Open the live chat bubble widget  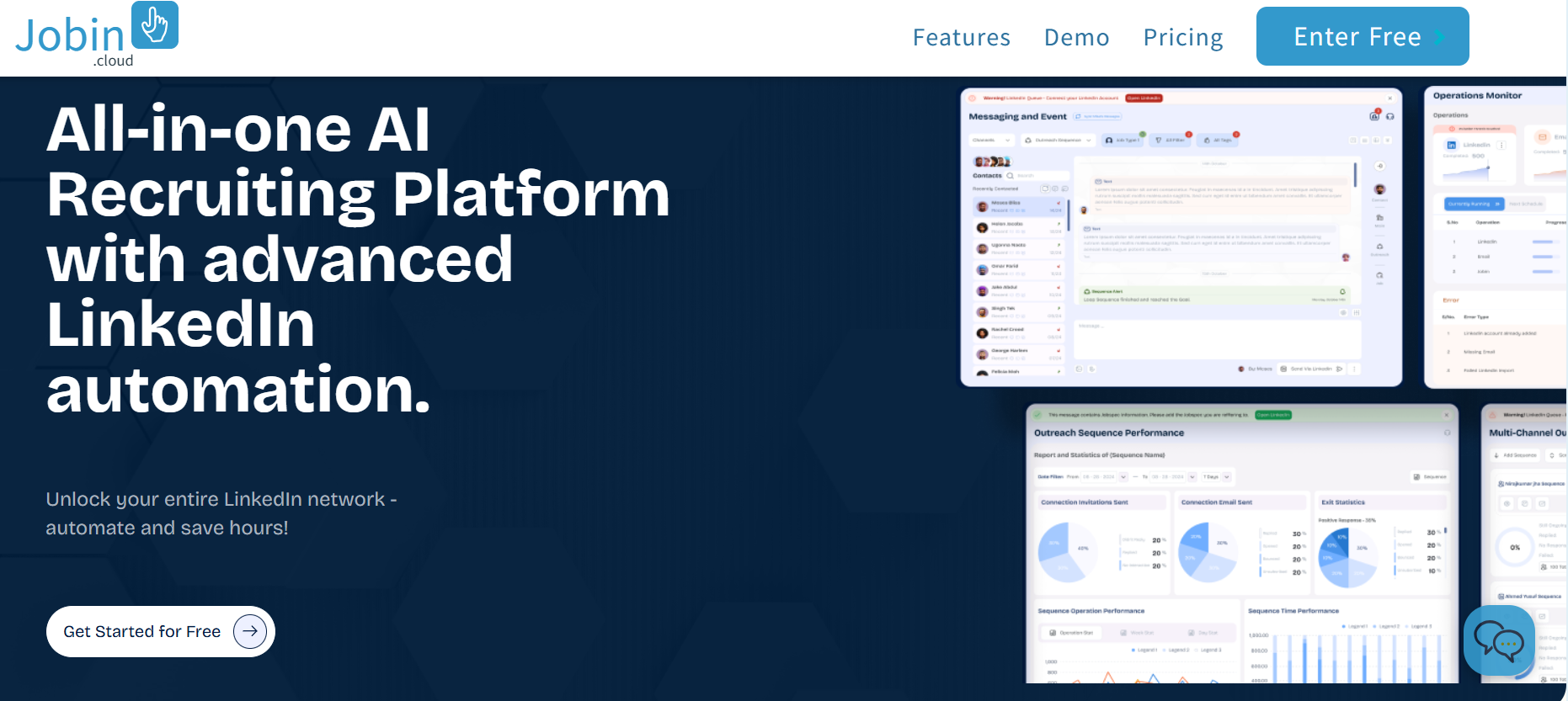(1499, 640)
